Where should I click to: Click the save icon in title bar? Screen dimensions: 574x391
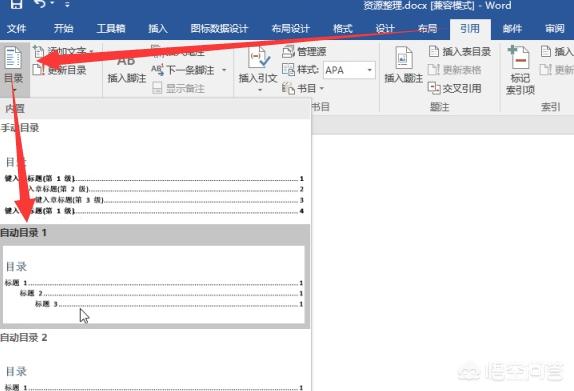pos(16,4)
